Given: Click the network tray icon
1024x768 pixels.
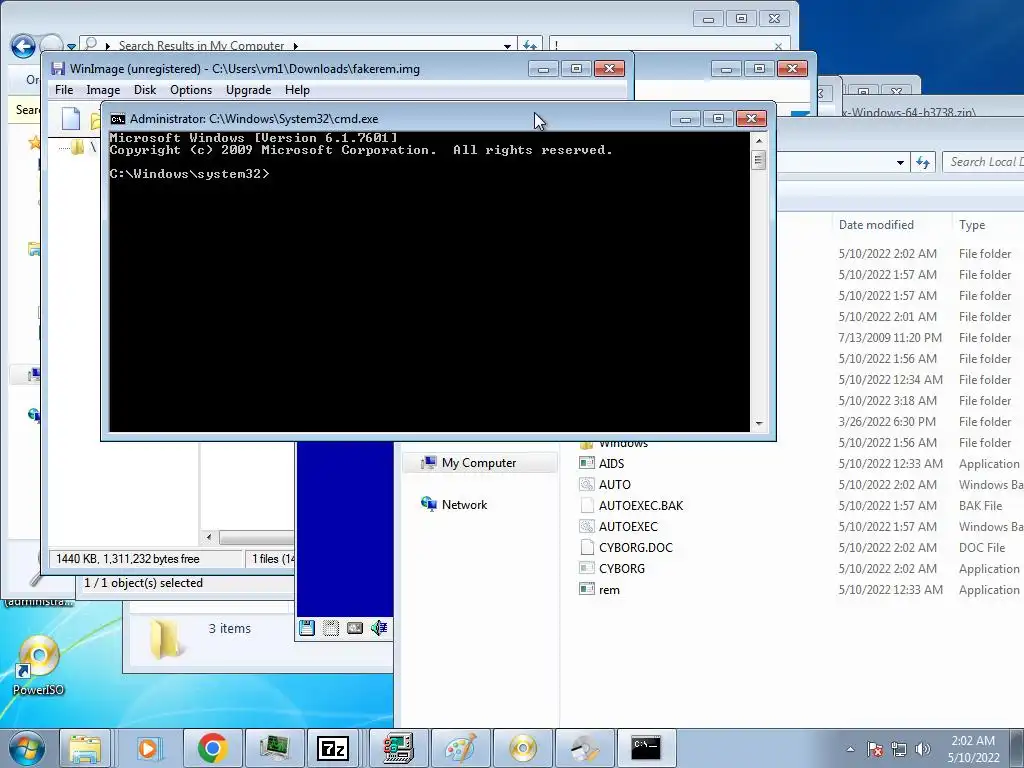Looking at the screenshot, I should [899, 749].
